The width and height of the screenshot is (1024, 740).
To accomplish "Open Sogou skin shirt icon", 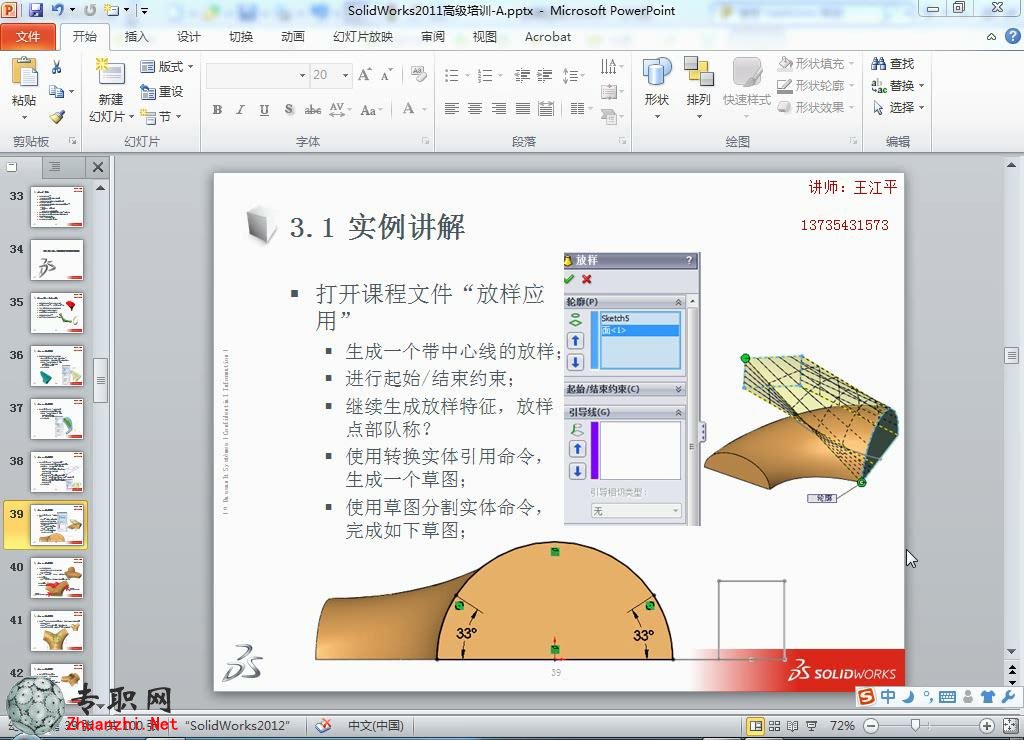I will coord(987,697).
